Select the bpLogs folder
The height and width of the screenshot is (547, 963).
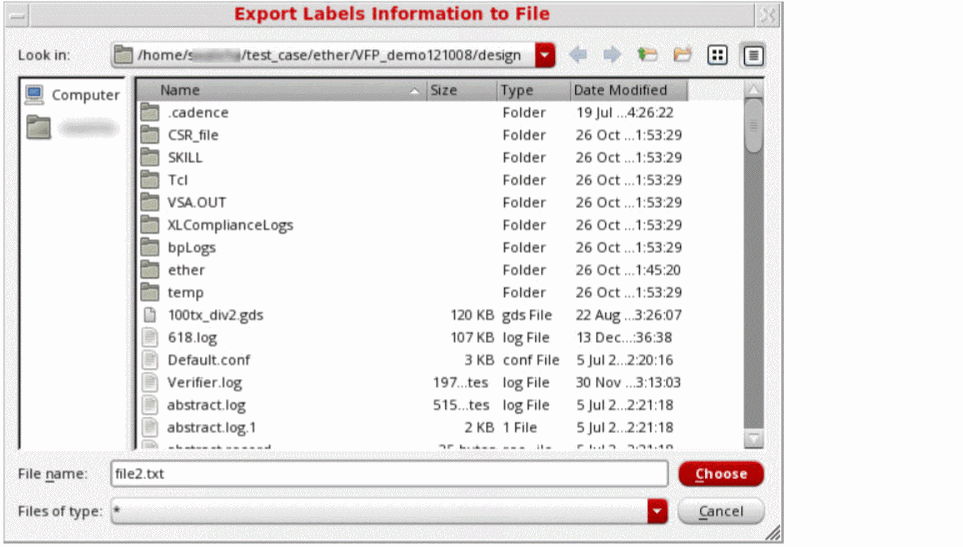[x=192, y=248]
